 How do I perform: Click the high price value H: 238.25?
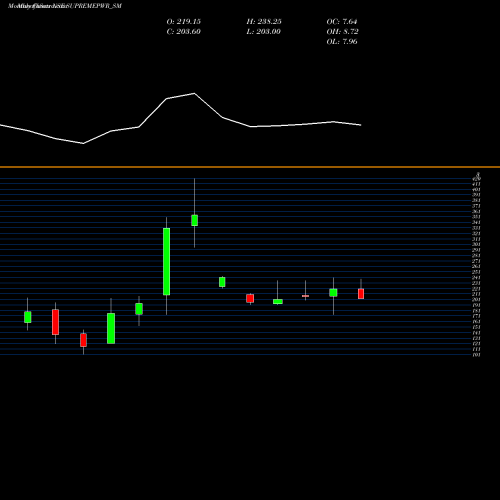point(264,21)
